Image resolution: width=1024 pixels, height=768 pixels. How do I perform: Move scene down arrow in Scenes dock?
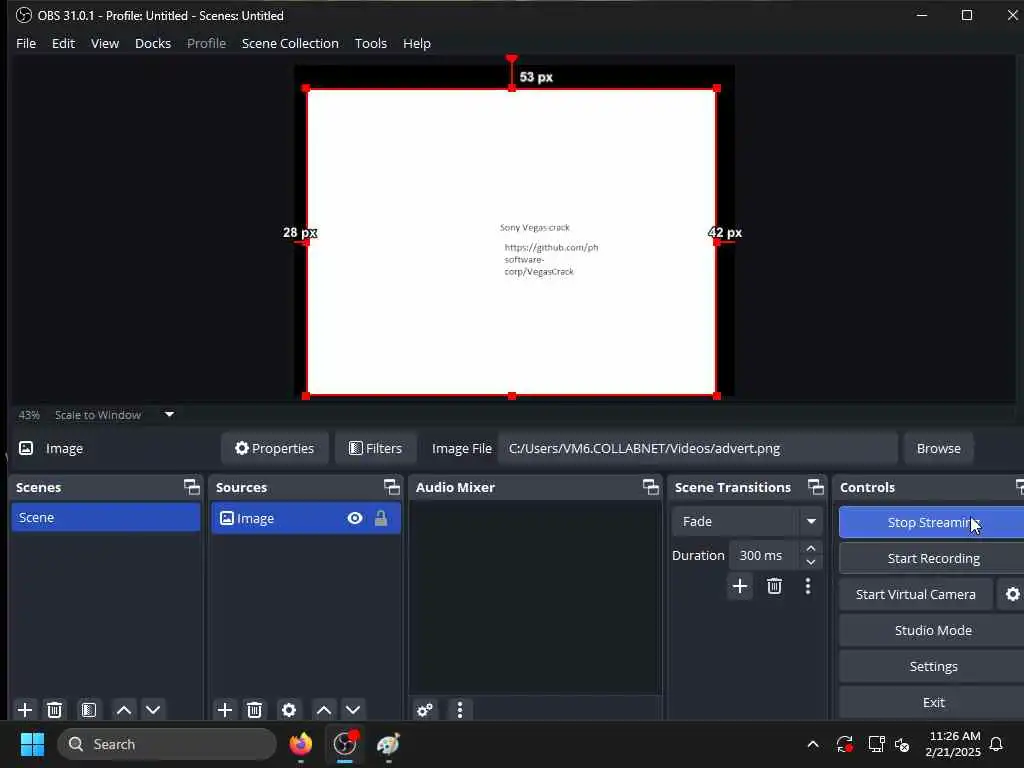click(153, 709)
